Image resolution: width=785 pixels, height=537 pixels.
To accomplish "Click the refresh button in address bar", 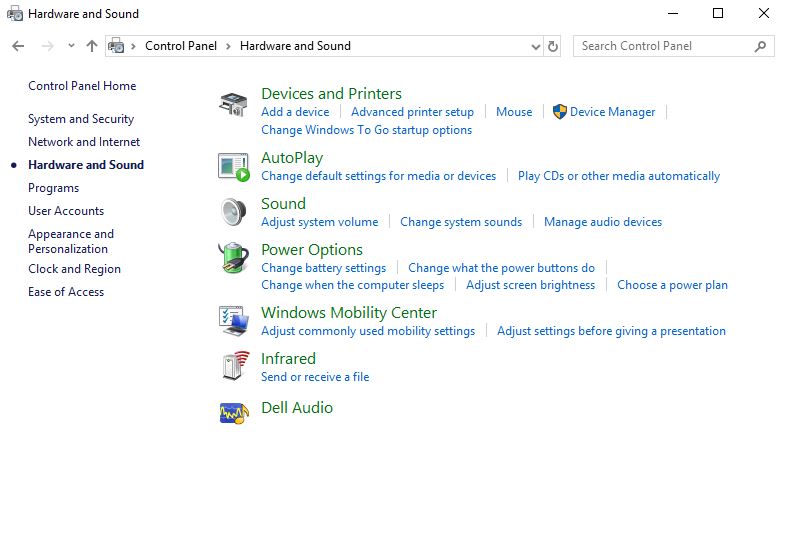I will tap(553, 46).
